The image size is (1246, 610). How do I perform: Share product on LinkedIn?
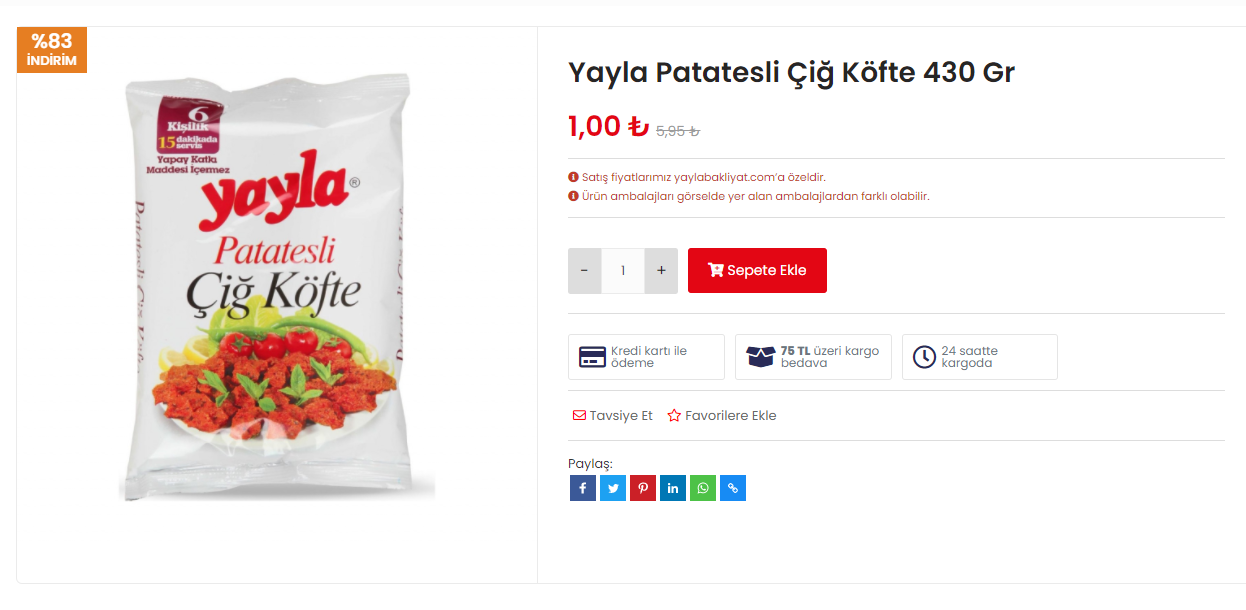point(673,488)
